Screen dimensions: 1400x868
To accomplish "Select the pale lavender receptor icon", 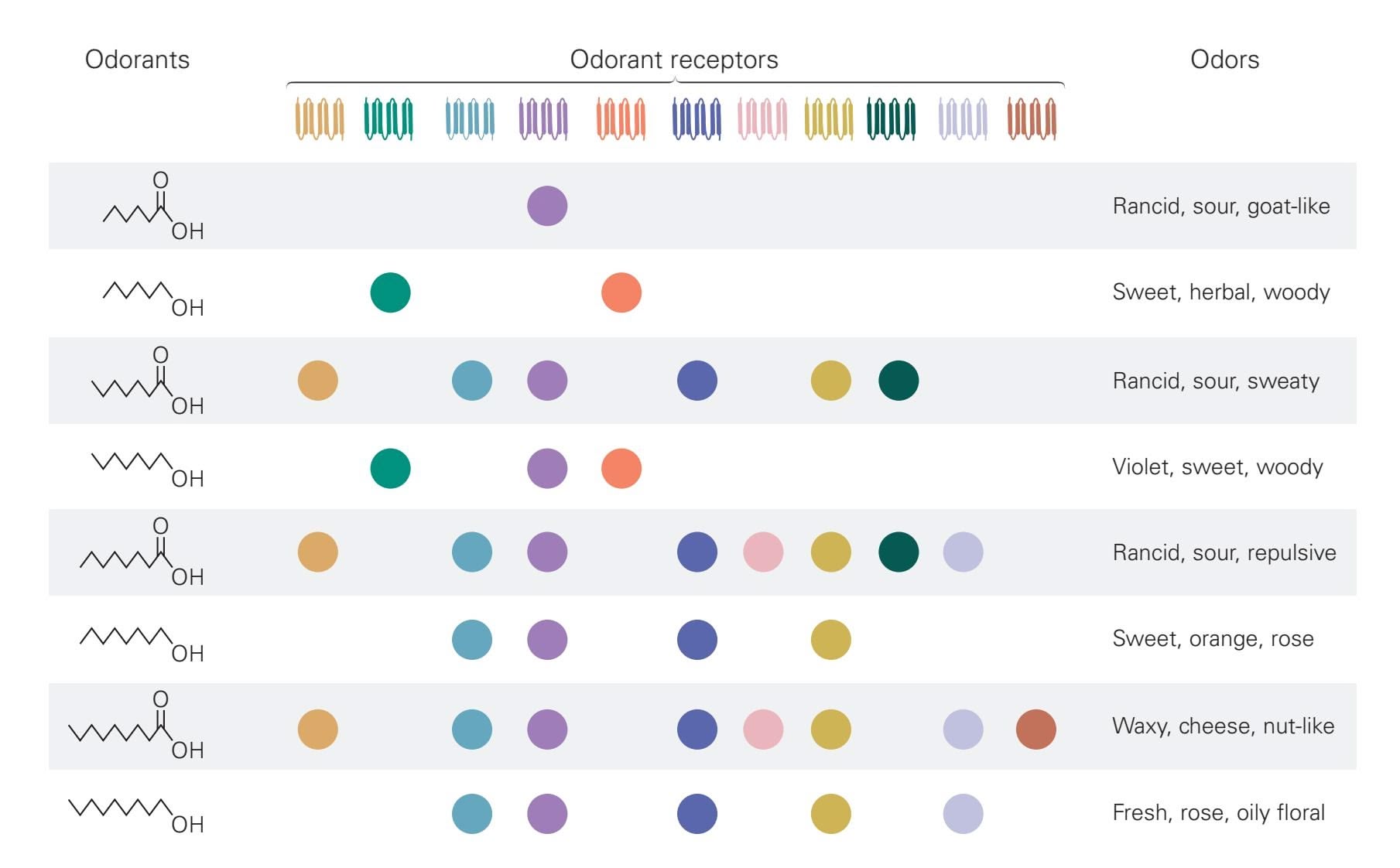I will point(963,118).
